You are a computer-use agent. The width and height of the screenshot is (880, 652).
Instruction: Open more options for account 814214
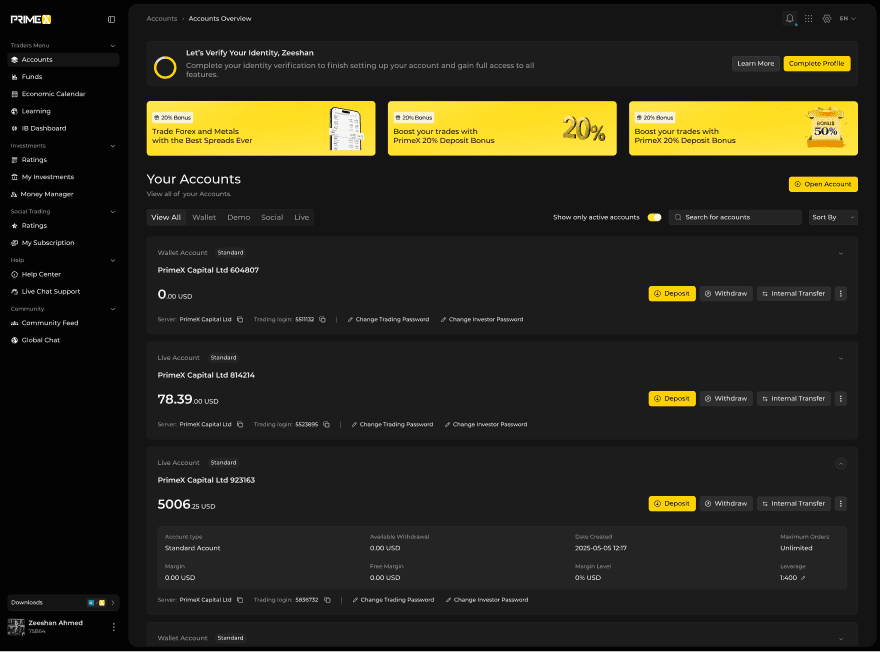[841, 398]
